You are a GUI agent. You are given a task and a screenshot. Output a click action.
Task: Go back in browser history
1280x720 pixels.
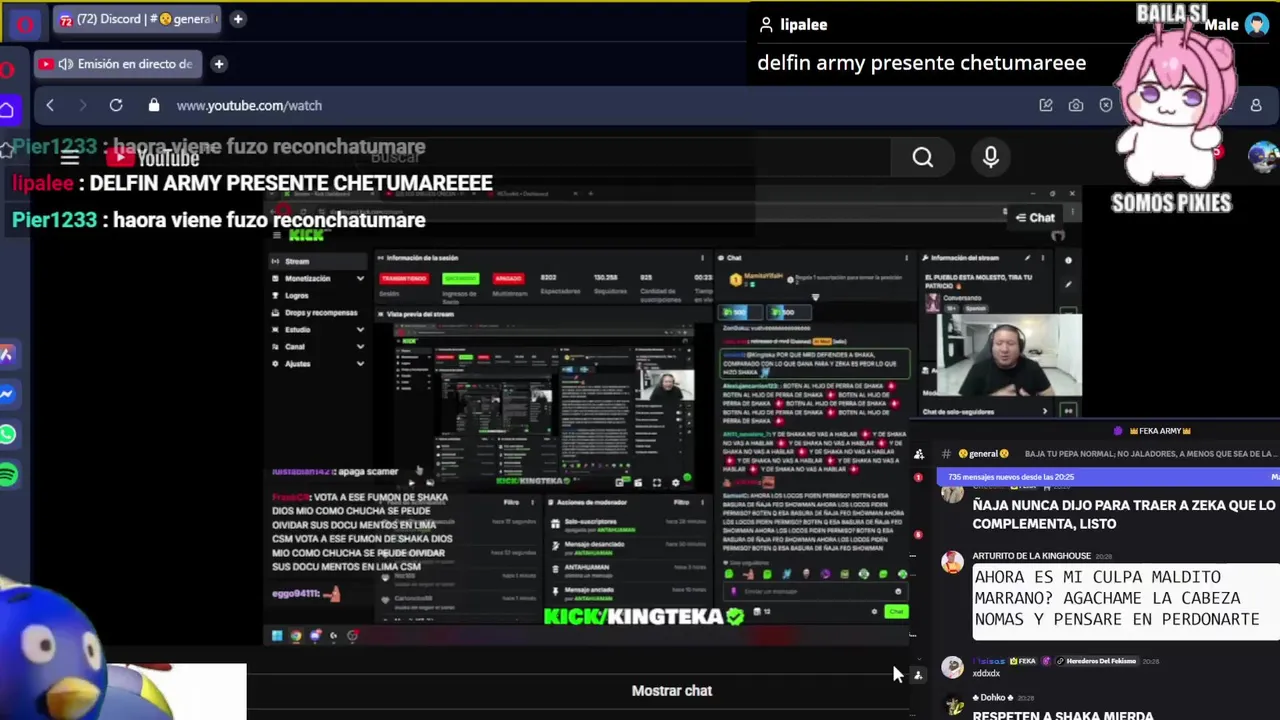tap(50, 105)
